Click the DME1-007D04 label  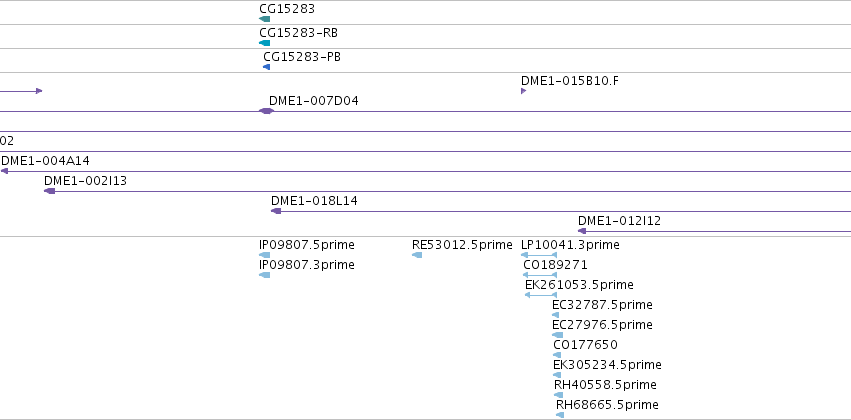click(314, 101)
